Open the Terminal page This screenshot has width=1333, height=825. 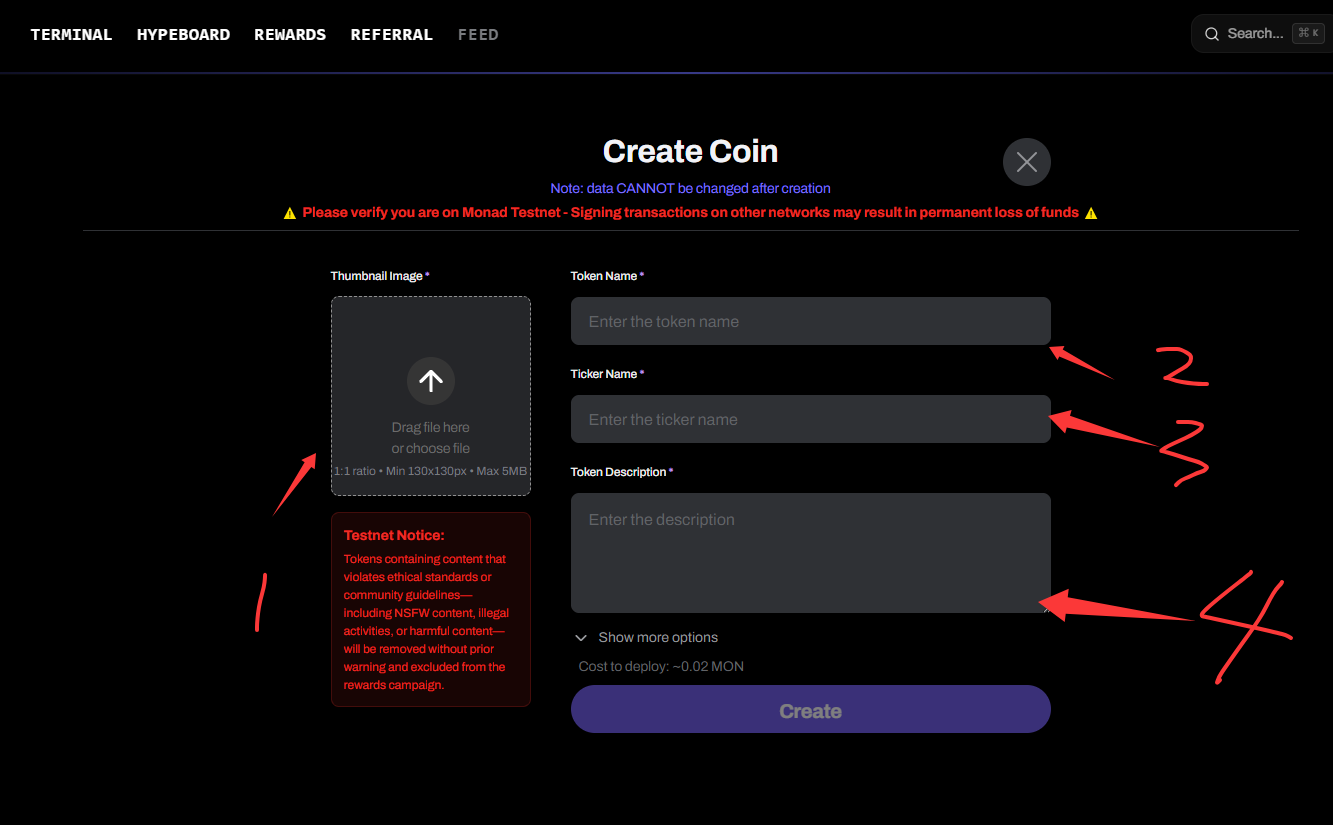(x=71, y=35)
